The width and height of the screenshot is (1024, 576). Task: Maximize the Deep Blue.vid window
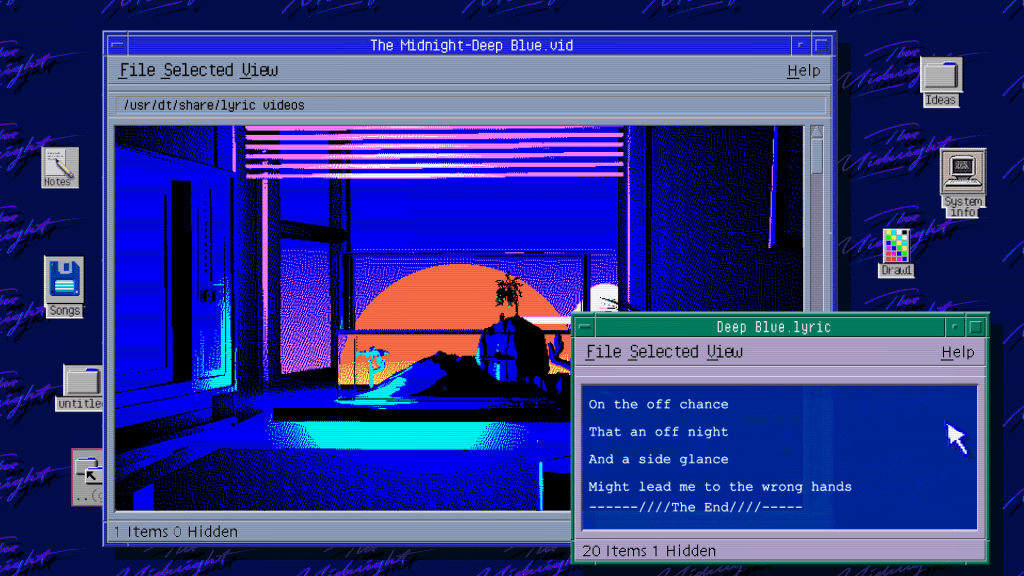point(822,45)
